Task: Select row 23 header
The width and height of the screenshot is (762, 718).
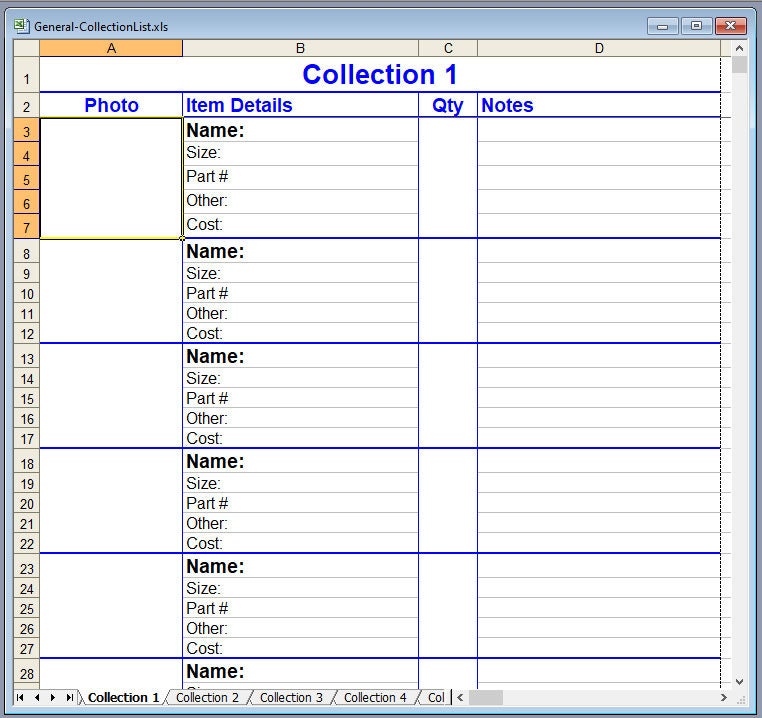Action: pyautogui.click(x=26, y=566)
